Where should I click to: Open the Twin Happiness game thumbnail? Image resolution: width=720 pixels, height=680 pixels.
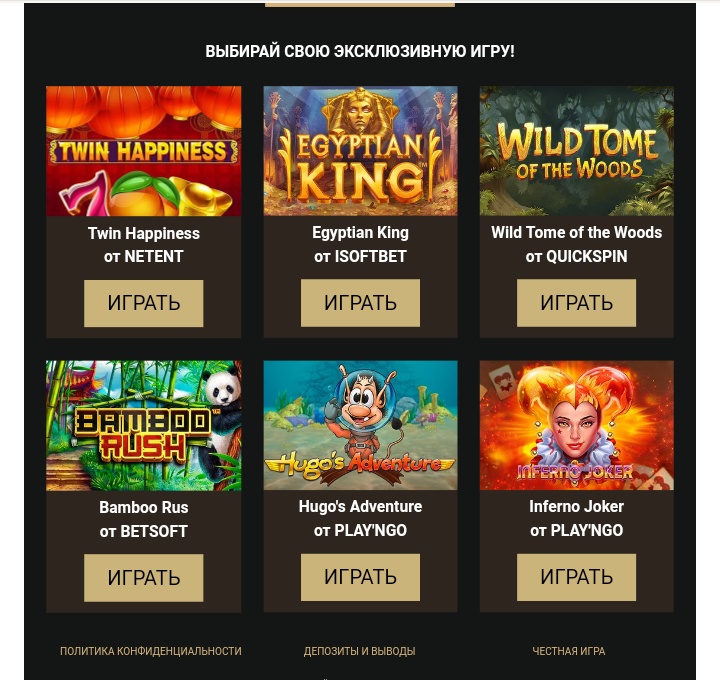coord(144,151)
